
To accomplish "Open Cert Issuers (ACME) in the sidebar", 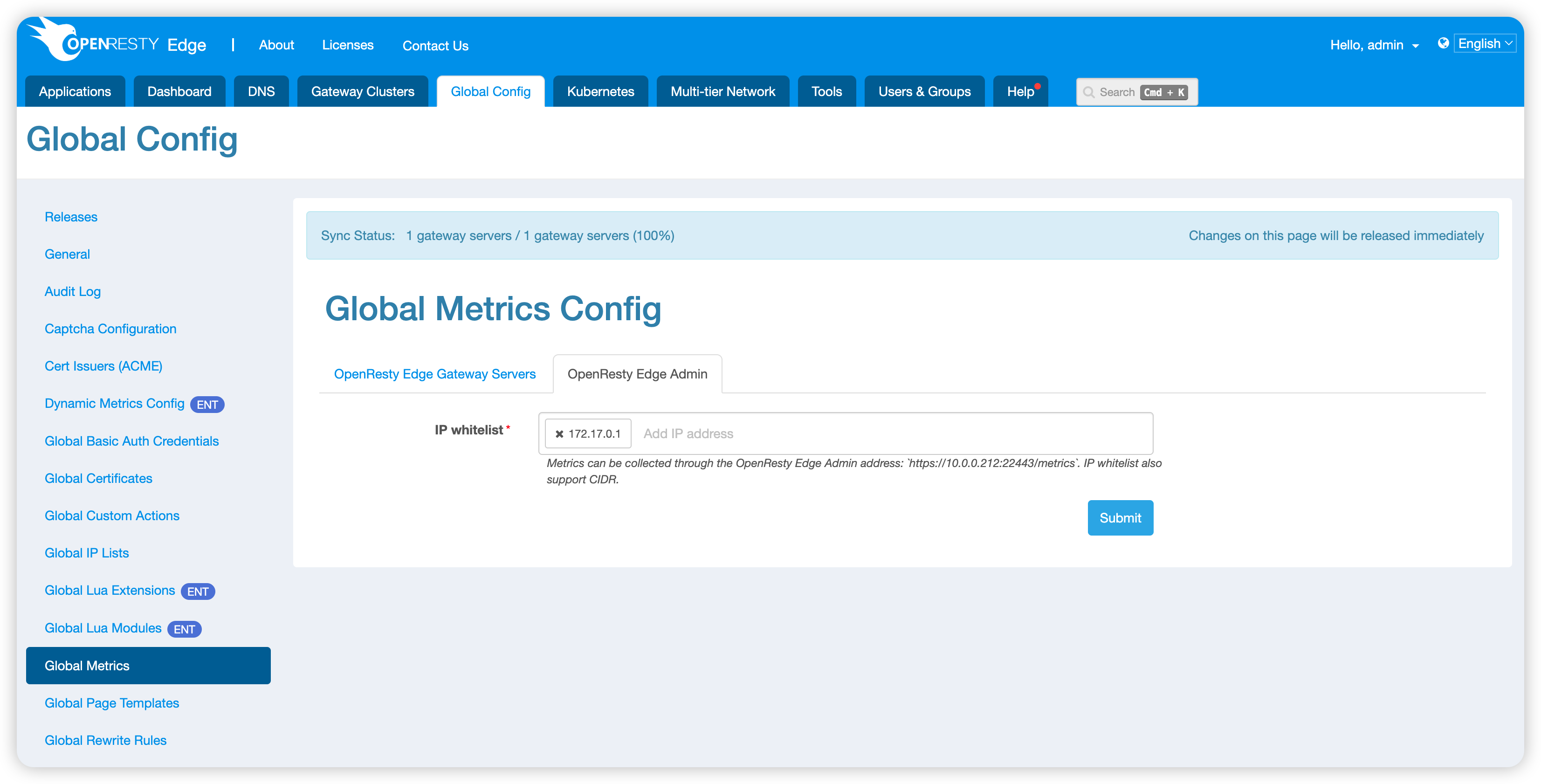I will (x=103, y=366).
